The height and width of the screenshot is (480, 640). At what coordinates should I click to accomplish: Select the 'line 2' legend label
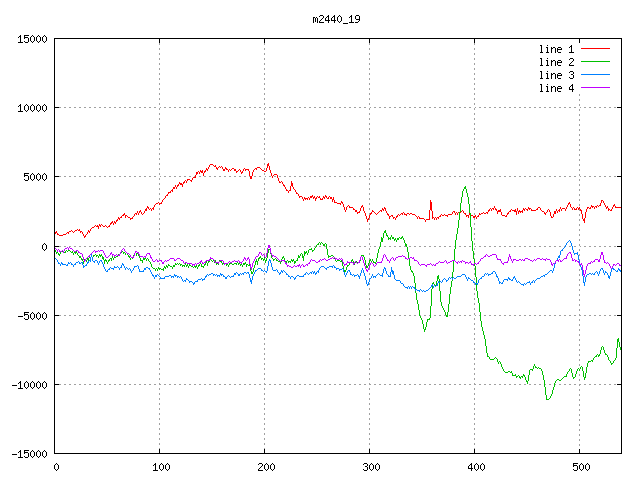click(x=556, y=62)
